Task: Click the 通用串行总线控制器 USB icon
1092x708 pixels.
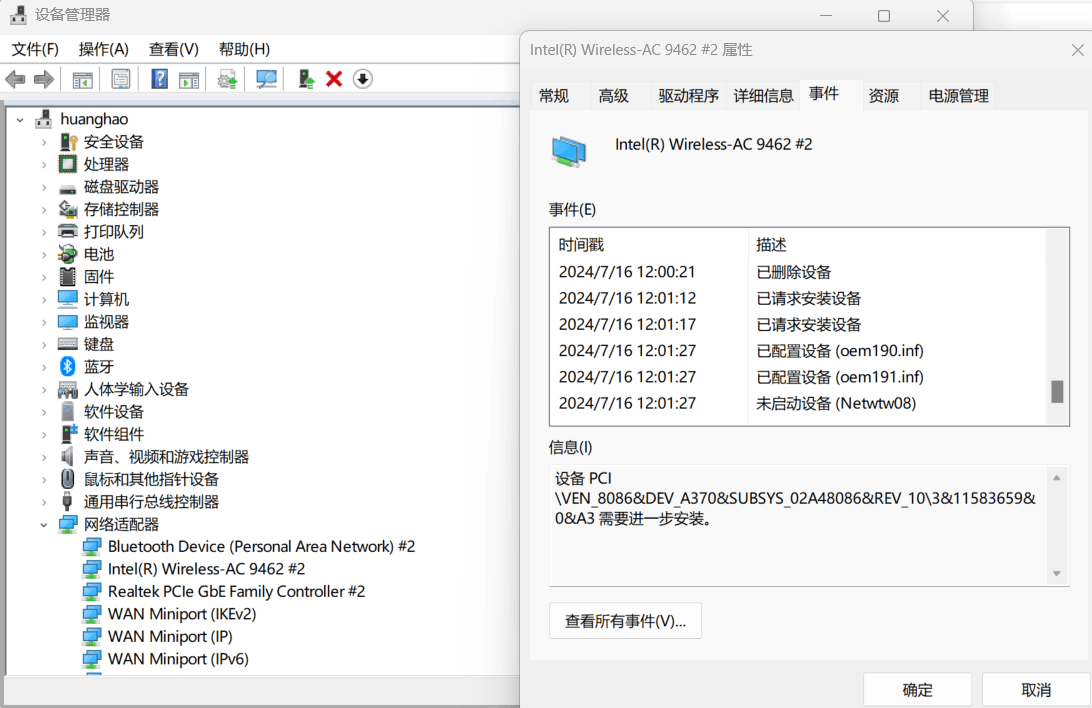Action: pos(68,501)
